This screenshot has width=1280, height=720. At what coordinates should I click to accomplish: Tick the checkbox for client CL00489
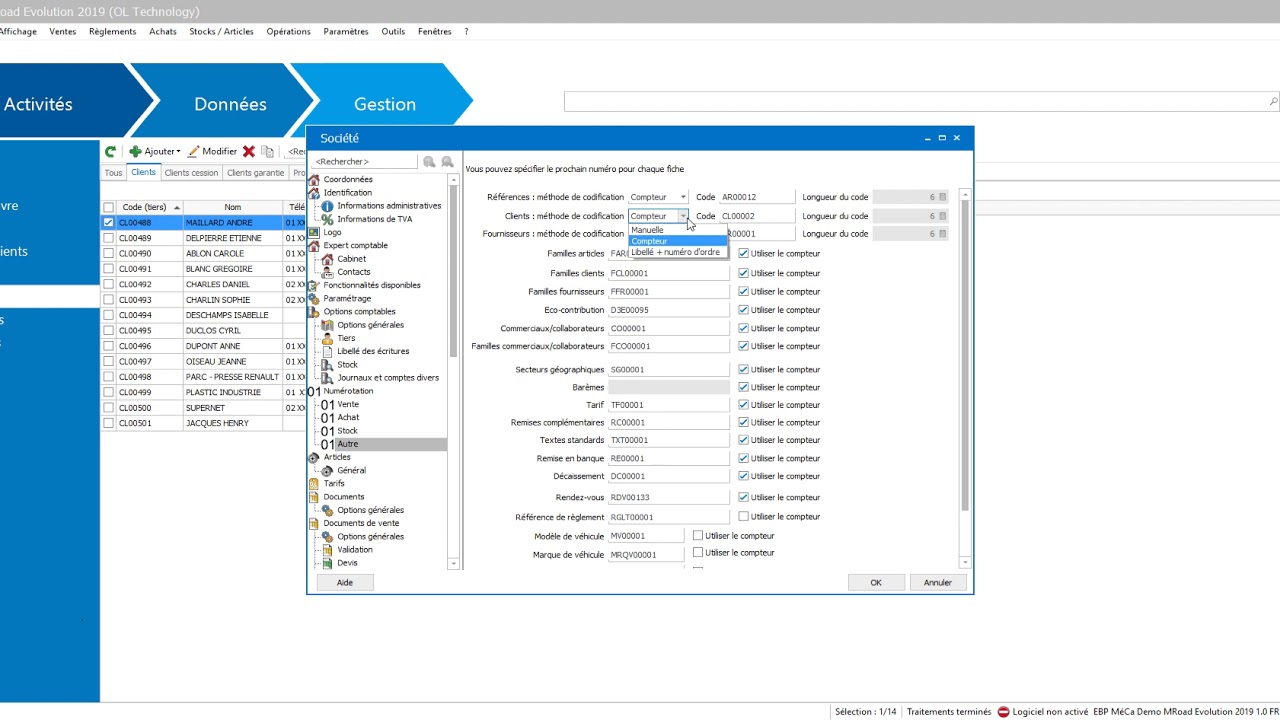tap(108, 238)
